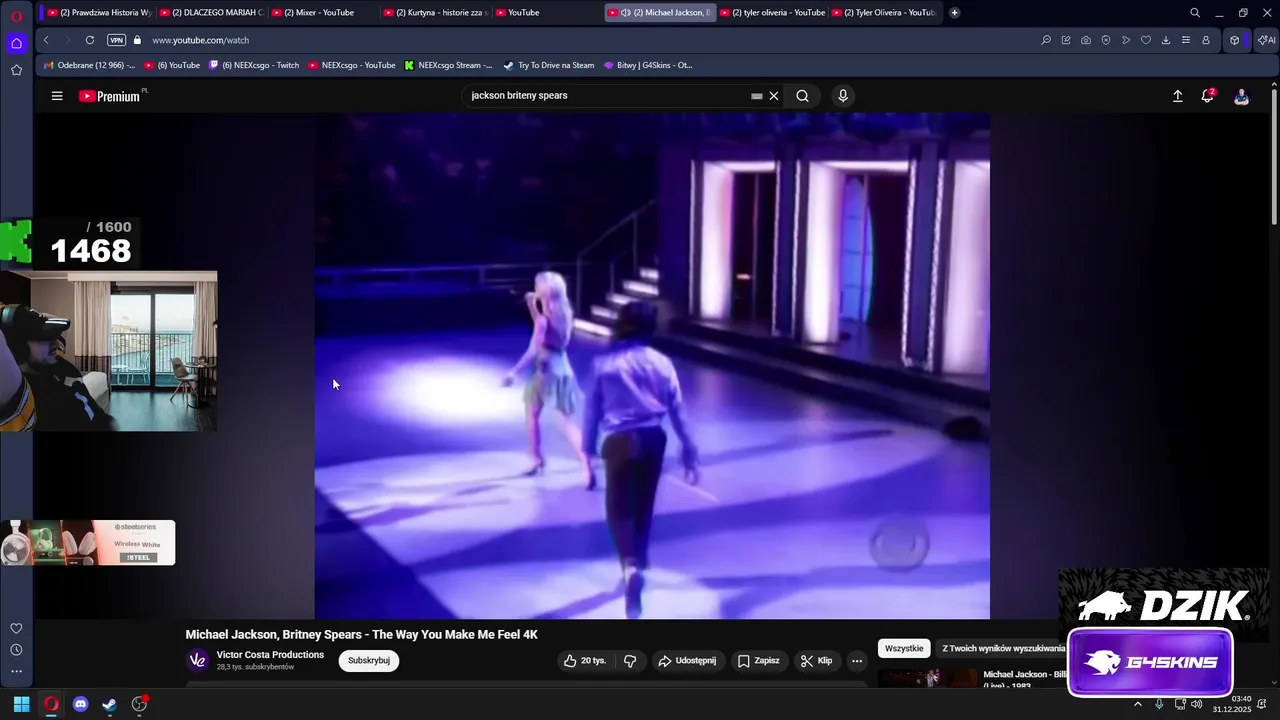The width and height of the screenshot is (1280, 720).
Task: Submit search with magnifier button
Action: tap(802, 96)
